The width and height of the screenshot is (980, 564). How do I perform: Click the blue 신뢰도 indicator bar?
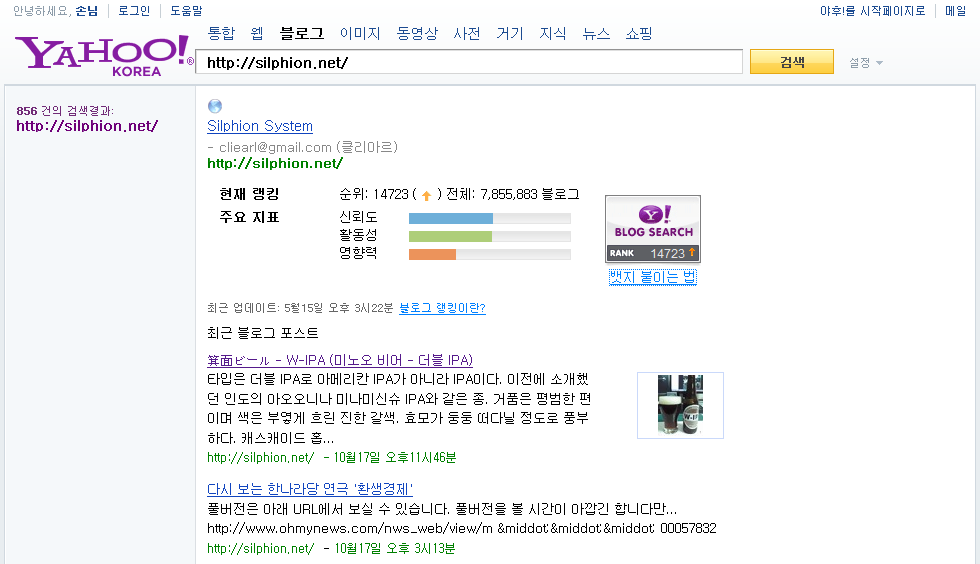[x=451, y=218]
